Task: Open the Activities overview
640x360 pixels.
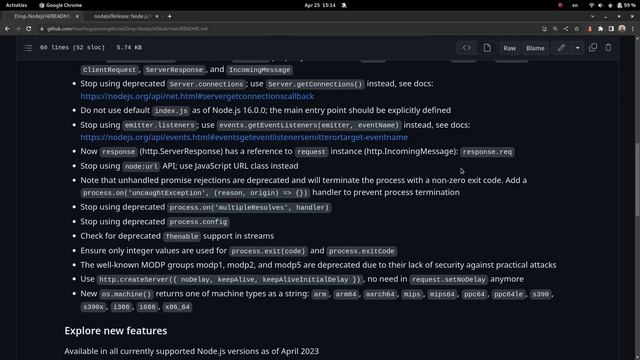Action: click(16, 5)
